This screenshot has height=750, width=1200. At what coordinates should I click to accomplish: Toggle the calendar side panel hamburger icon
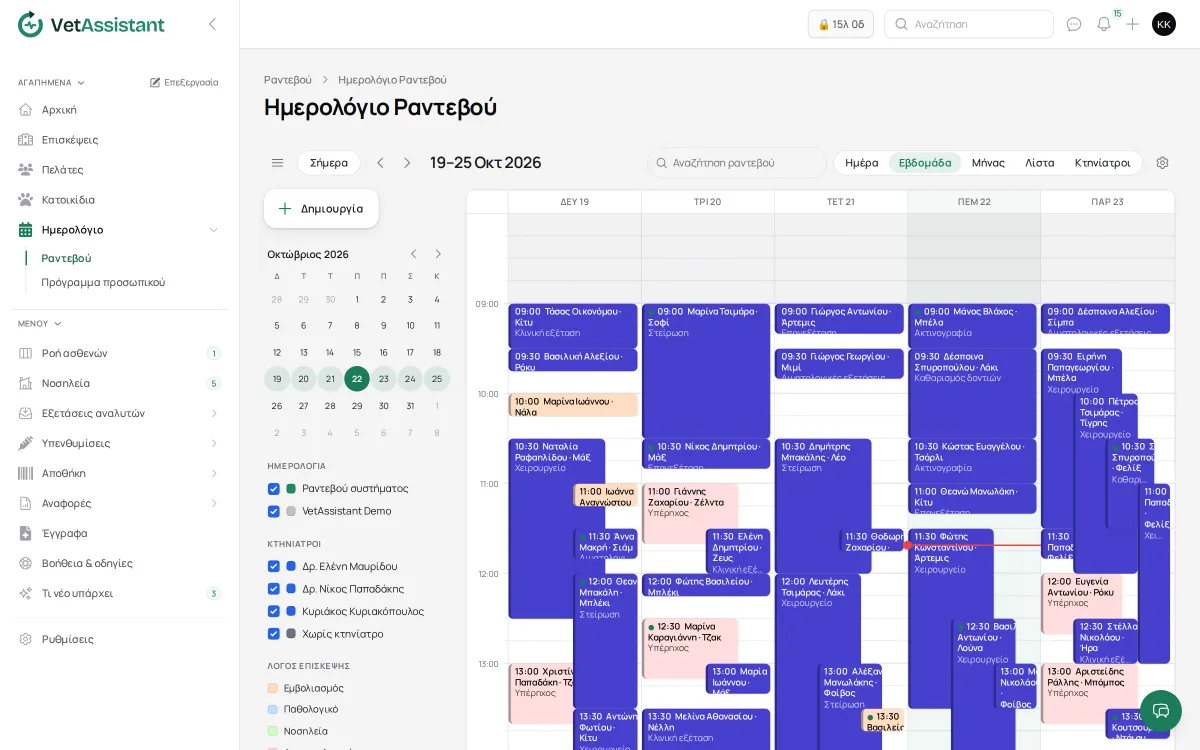point(278,163)
